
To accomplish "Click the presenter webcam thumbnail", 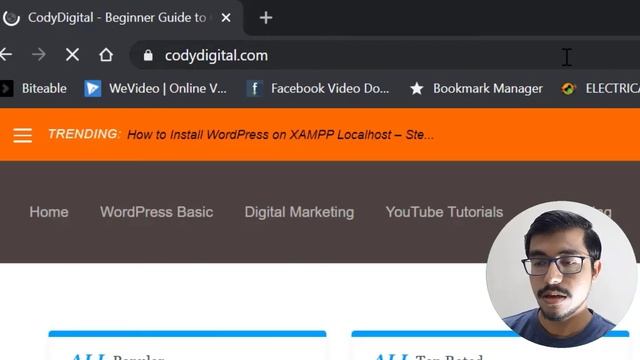I will point(561,273).
